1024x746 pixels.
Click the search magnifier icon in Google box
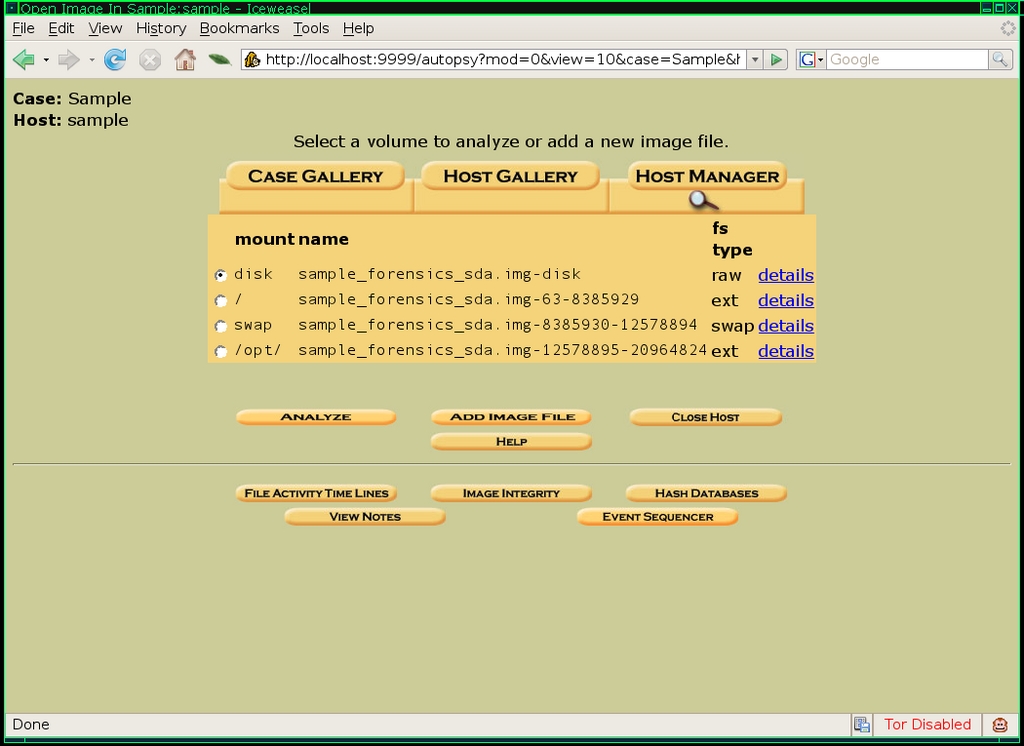[x=1000, y=60]
